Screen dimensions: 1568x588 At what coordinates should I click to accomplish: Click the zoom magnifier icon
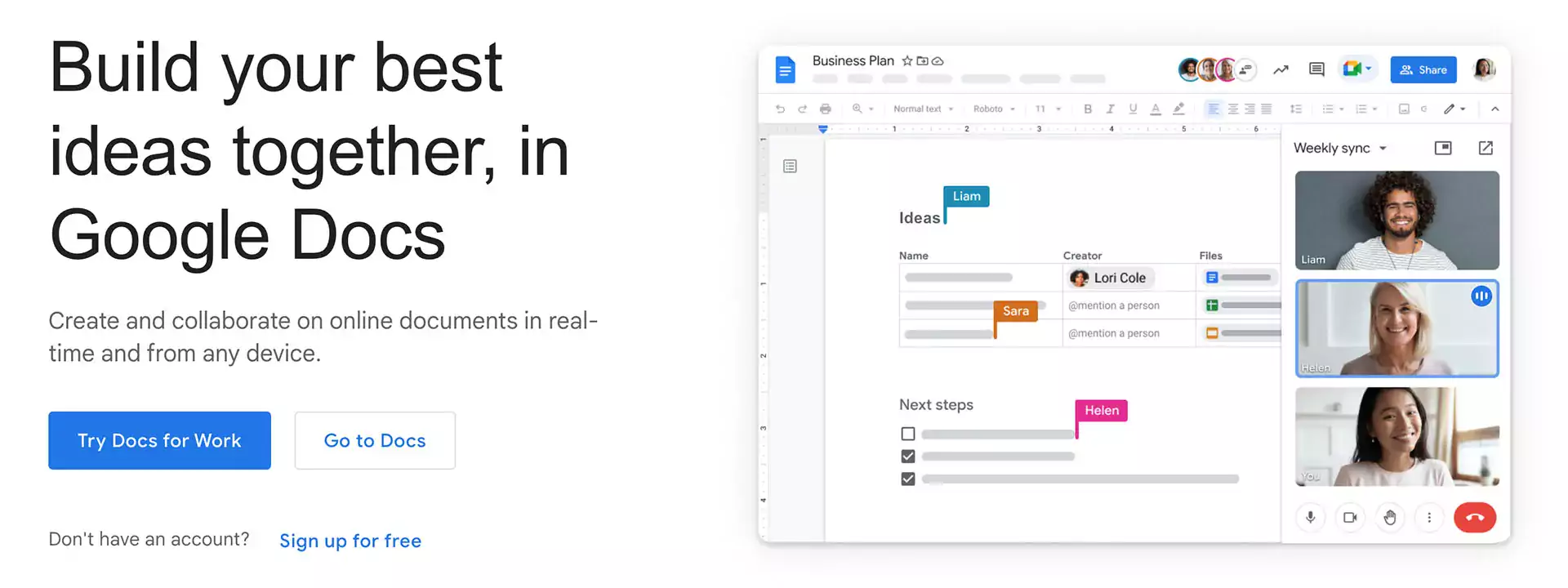(857, 109)
